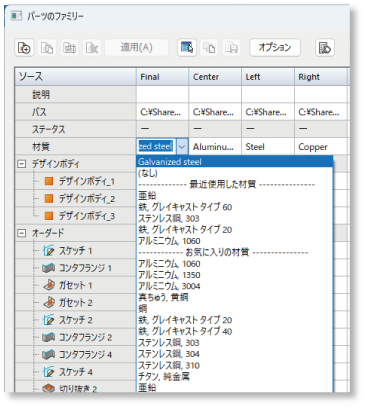Viewport: 365px width, 407px height.
Task: Select the スケッチ 1 sketch icon
Action: coord(49,251)
